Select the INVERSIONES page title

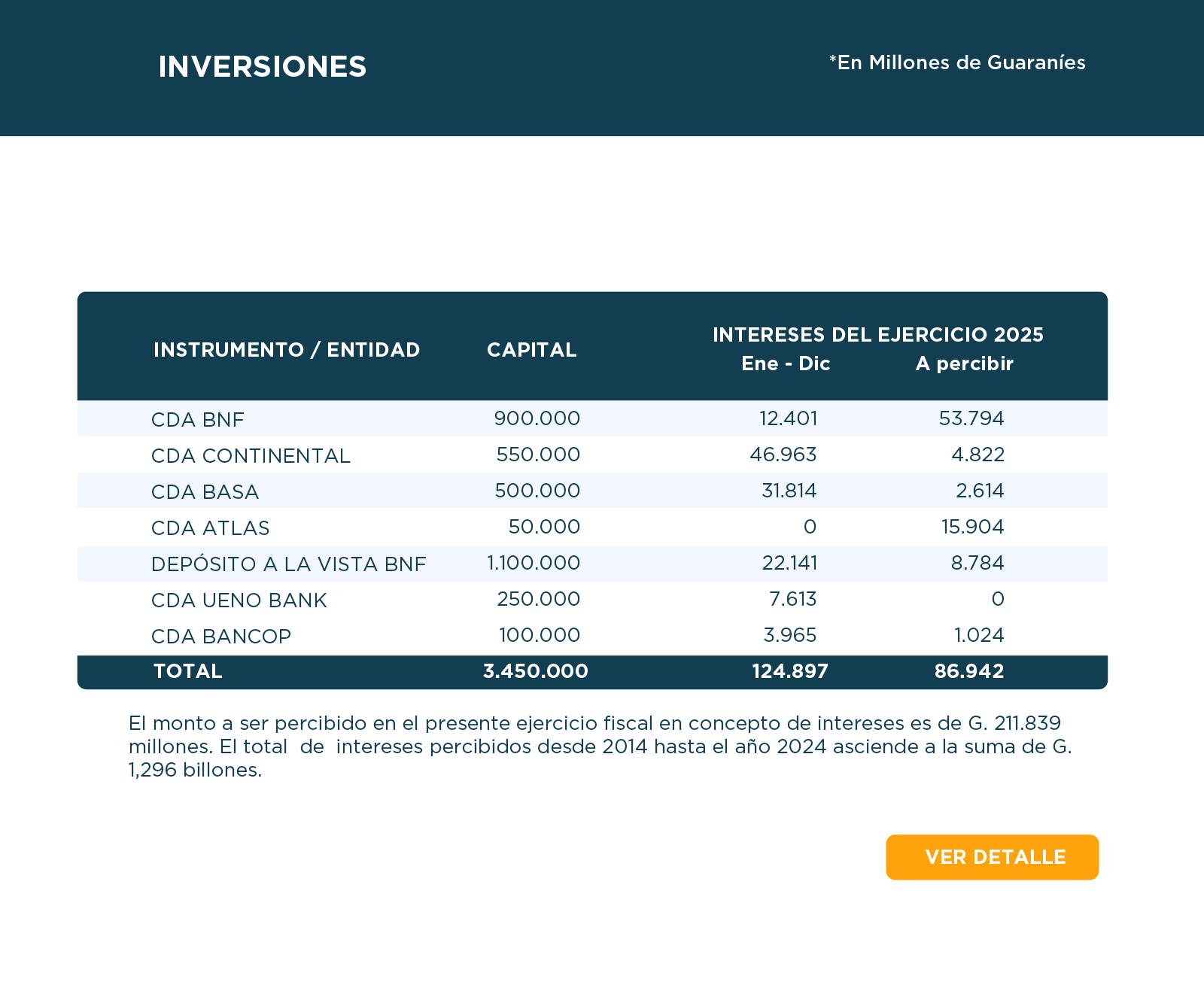[x=262, y=67]
